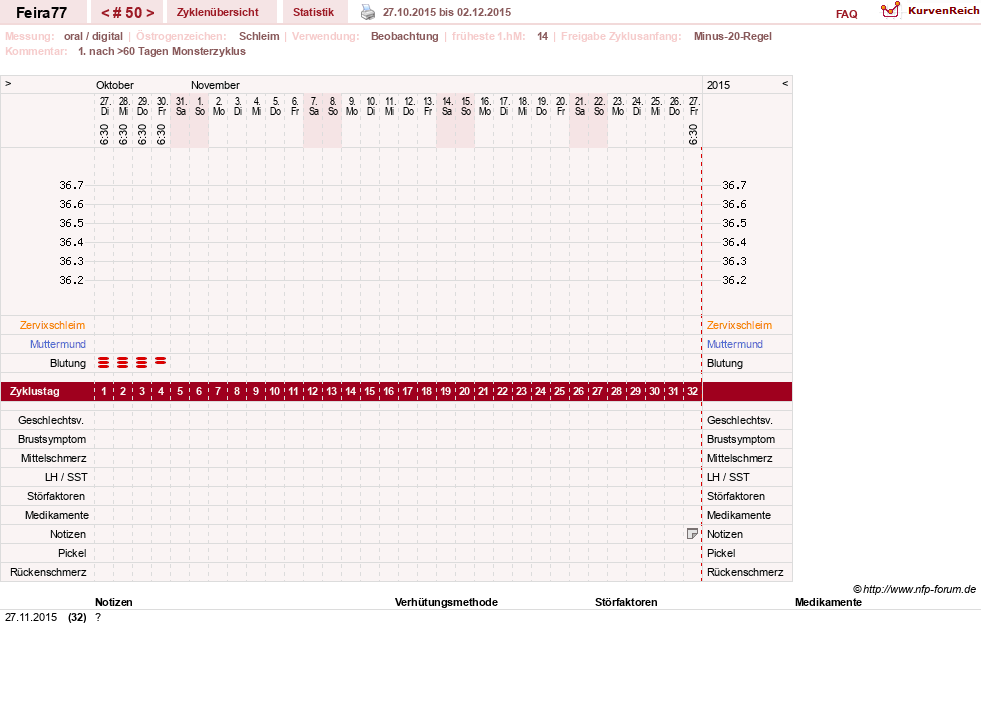Click the printer icon
The width and height of the screenshot is (981, 721).
tap(368, 12)
